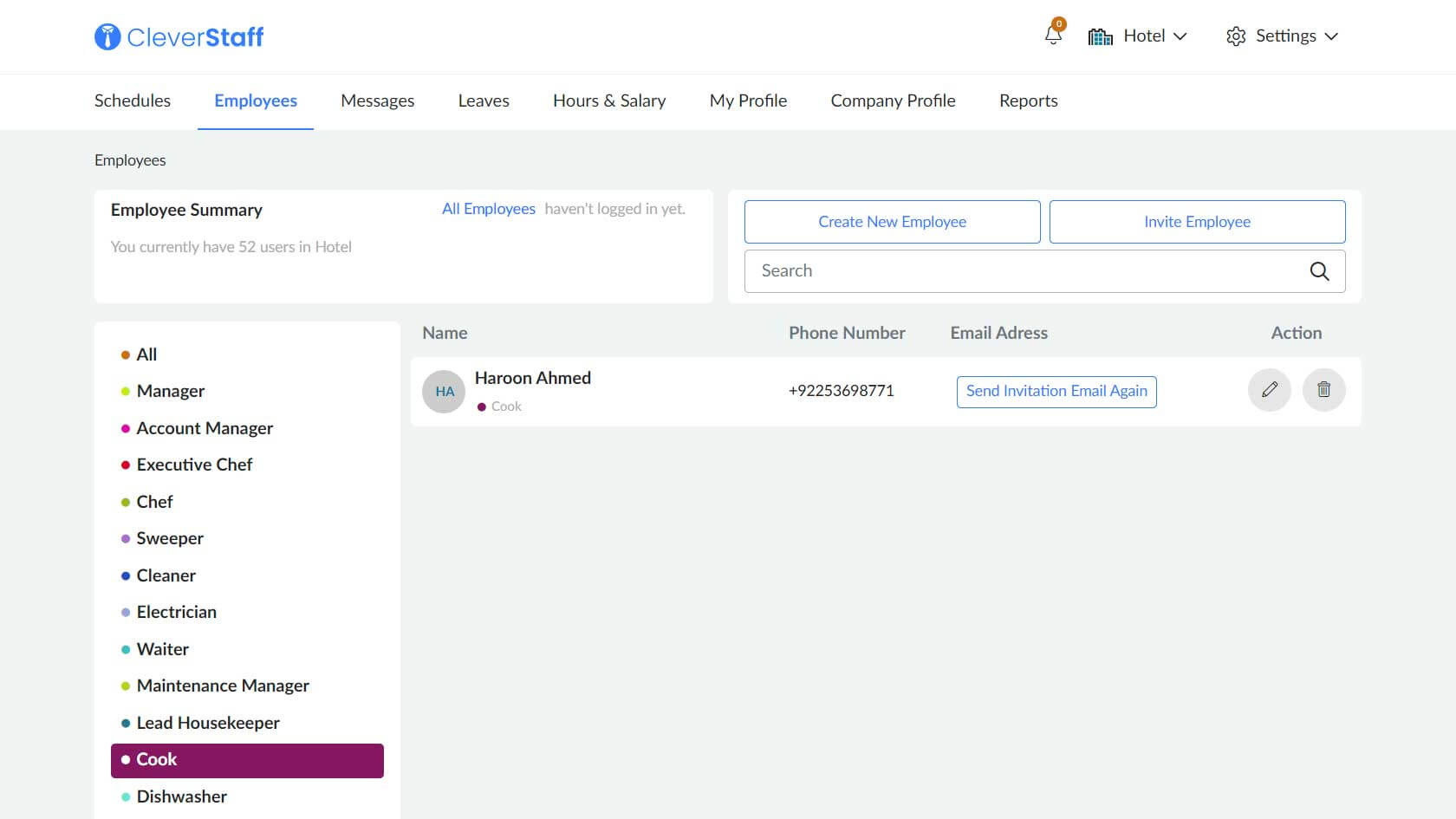Viewport: 1456px width, 819px height.
Task: Click the pencil edit icon for Haroon Ahmed
Action: click(x=1269, y=390)
